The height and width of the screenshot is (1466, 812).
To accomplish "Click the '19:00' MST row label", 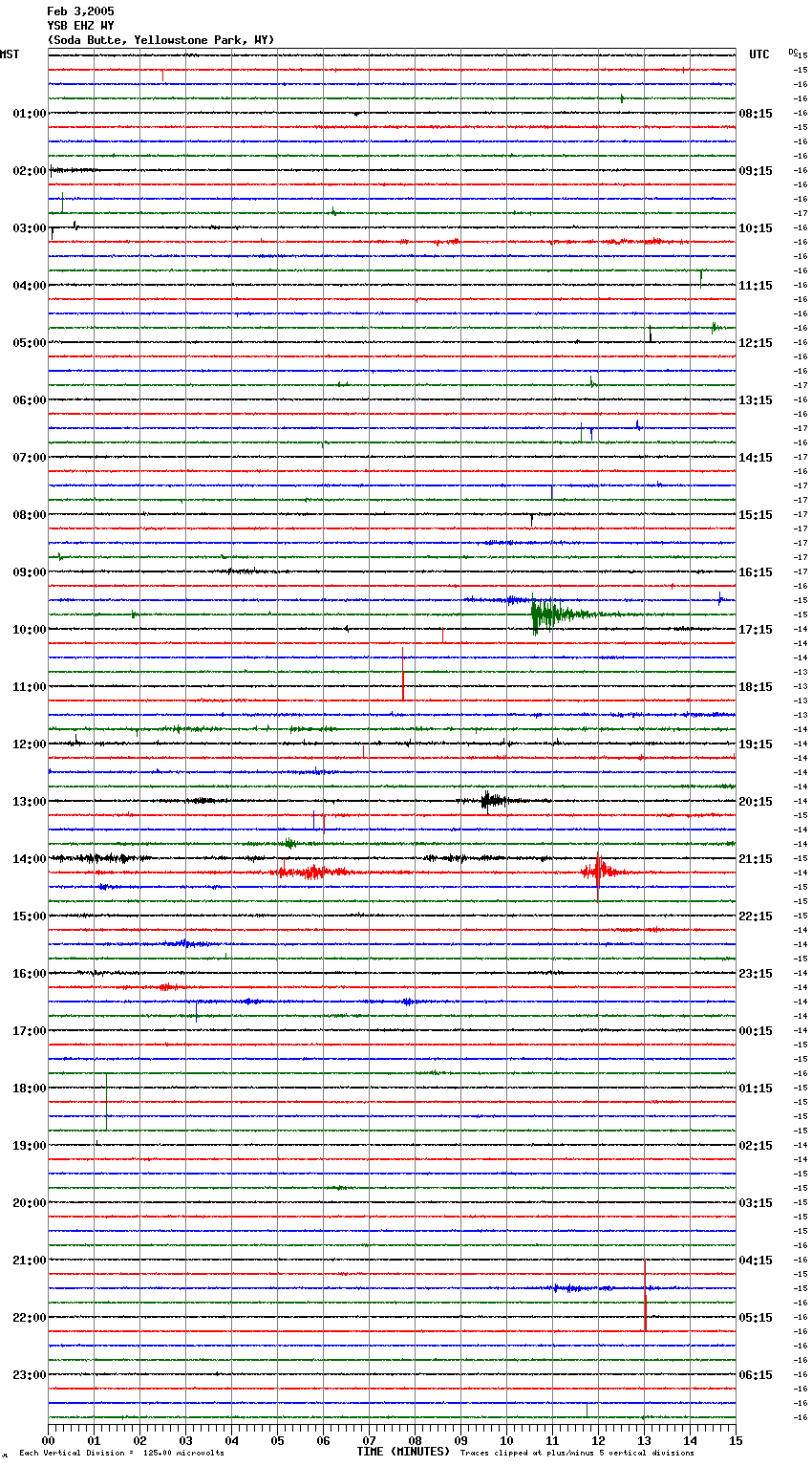I will click(30, 1146).
